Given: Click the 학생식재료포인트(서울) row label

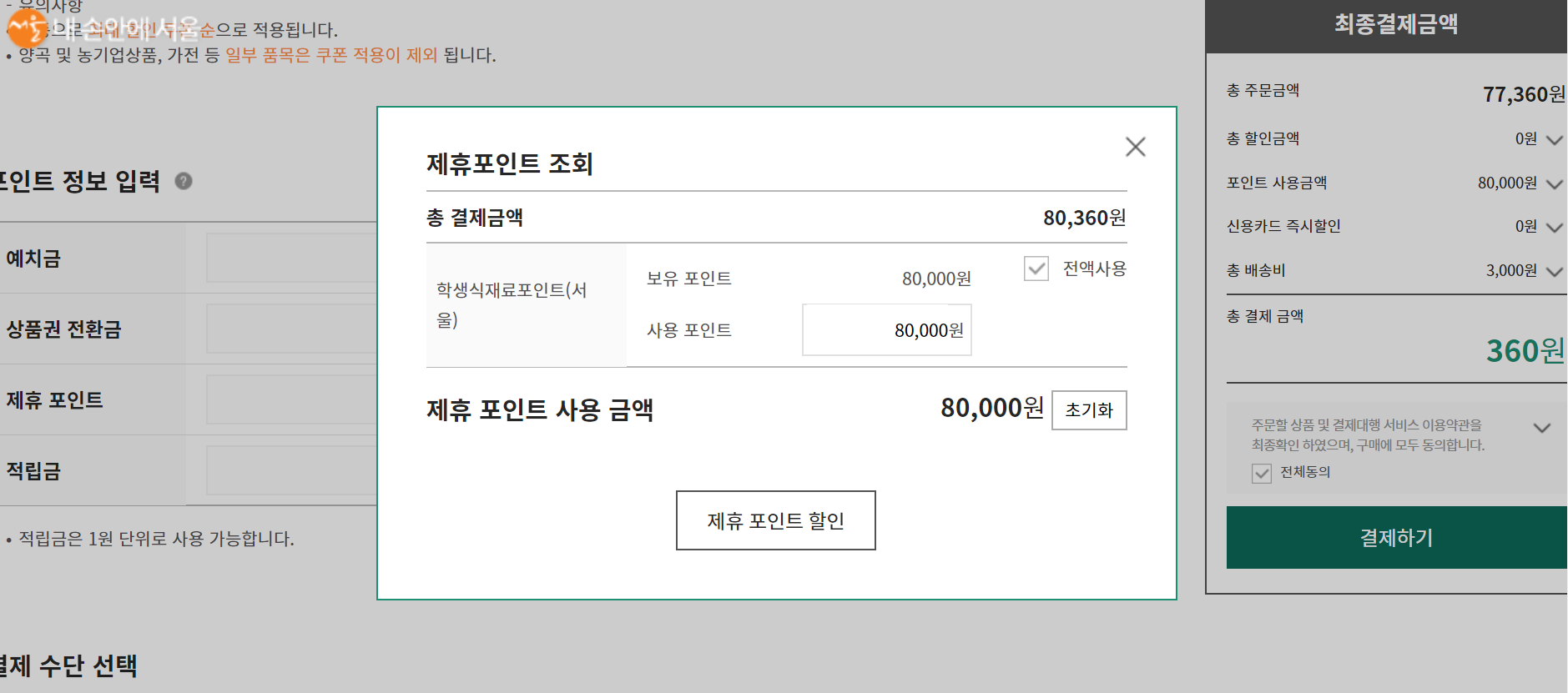Looking at the screenshot, I should click(x=512, y=304).
